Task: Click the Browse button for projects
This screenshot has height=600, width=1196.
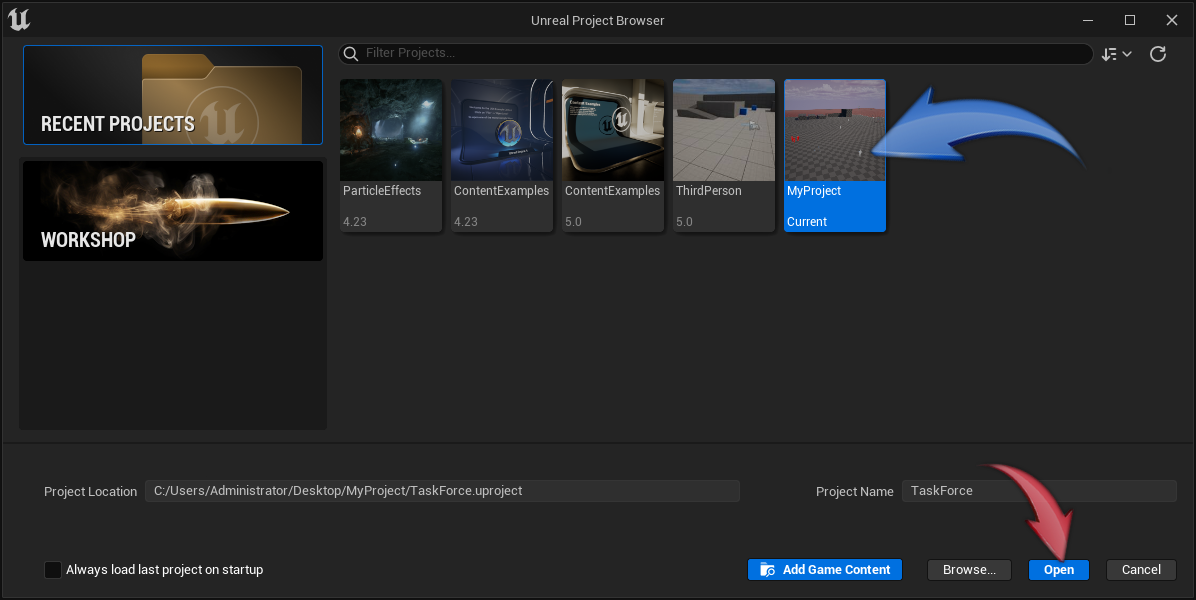Action: tap(968, 569)
